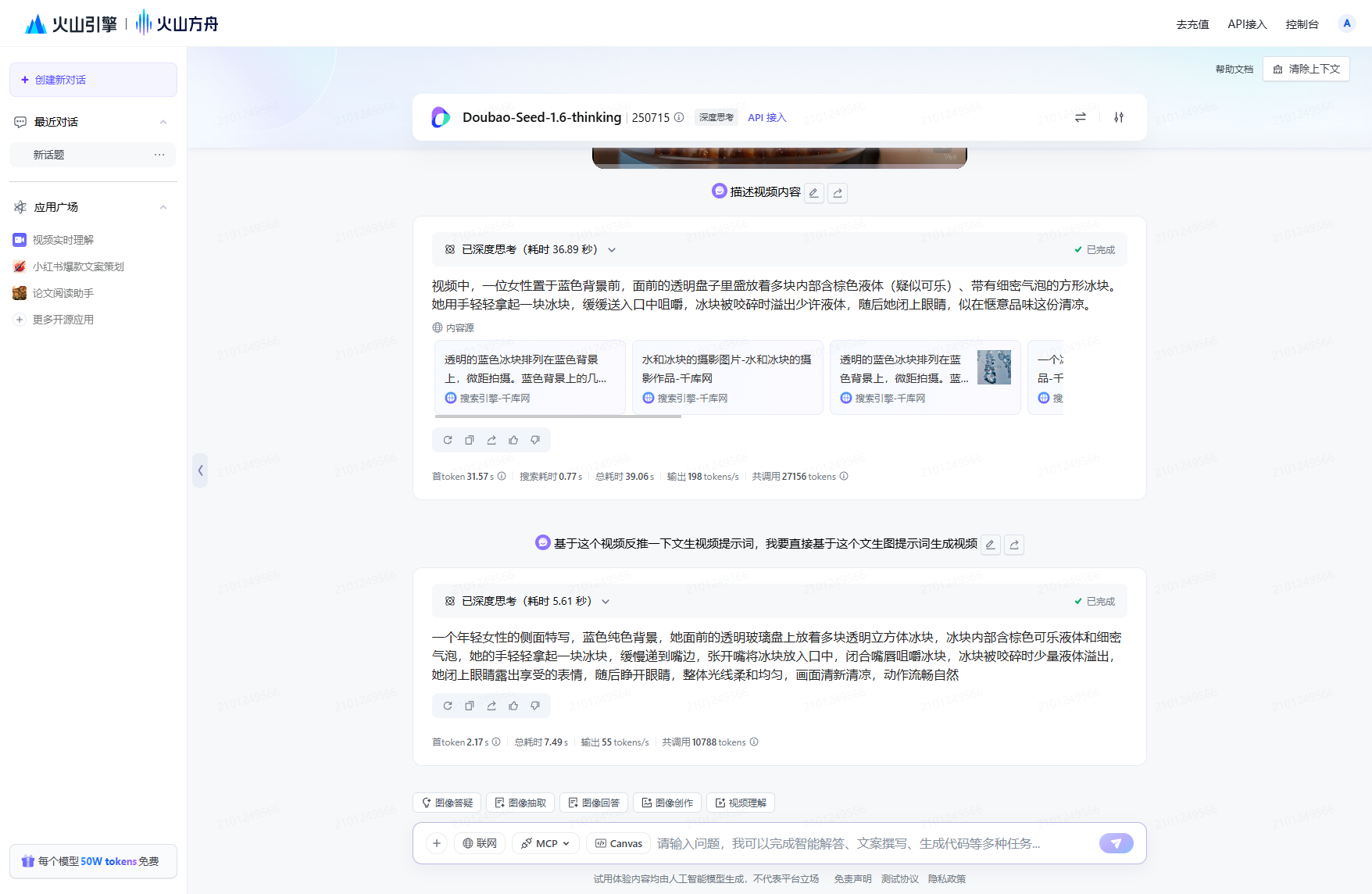1372x894 pixels.
Task: Toggle the 深度思考 tag
Action: pos(716,117)
